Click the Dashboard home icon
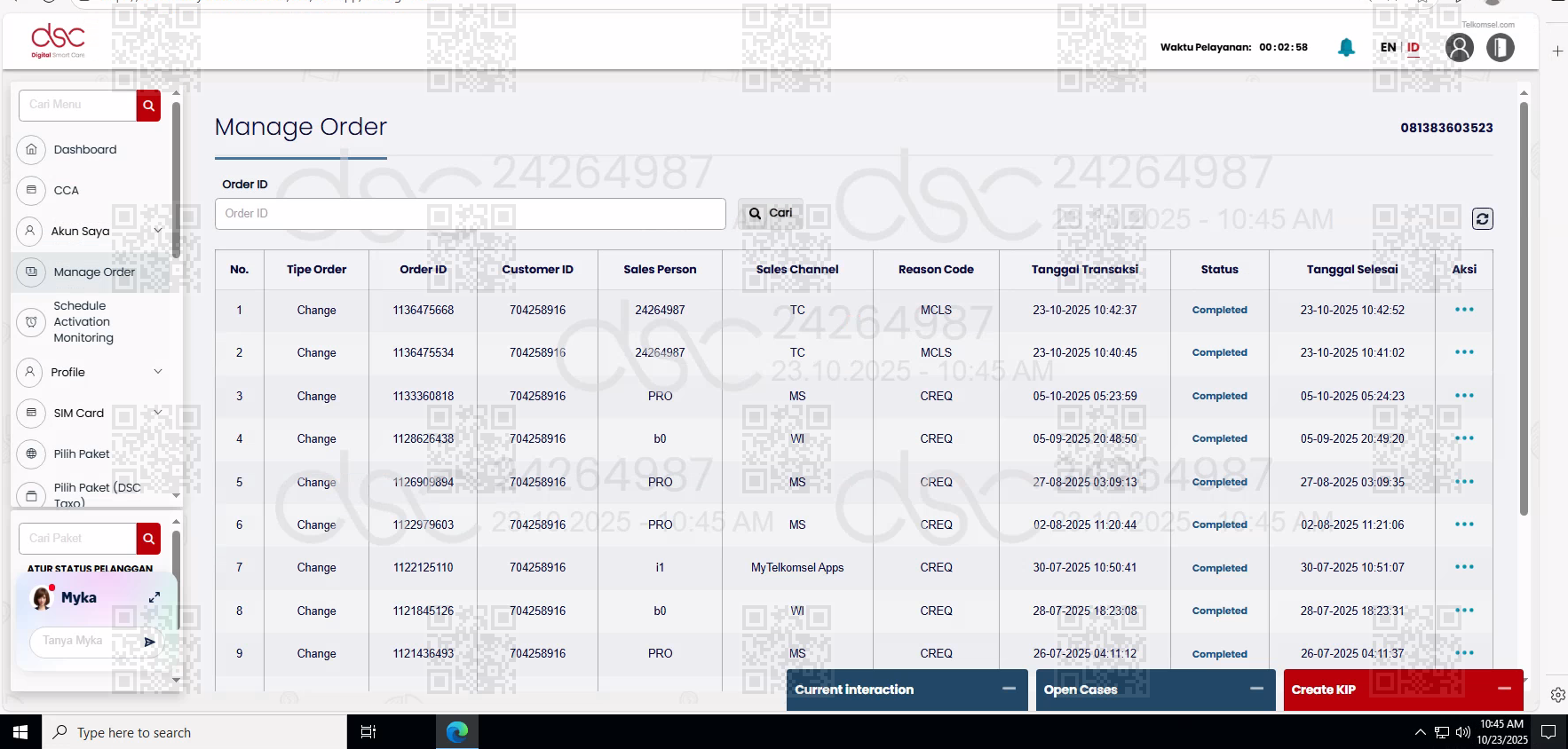 (31, 149)
